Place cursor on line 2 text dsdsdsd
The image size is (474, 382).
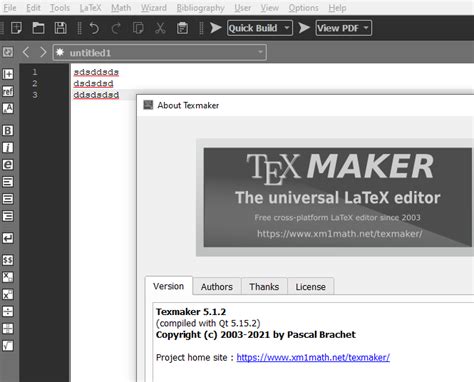coord(93,83)
